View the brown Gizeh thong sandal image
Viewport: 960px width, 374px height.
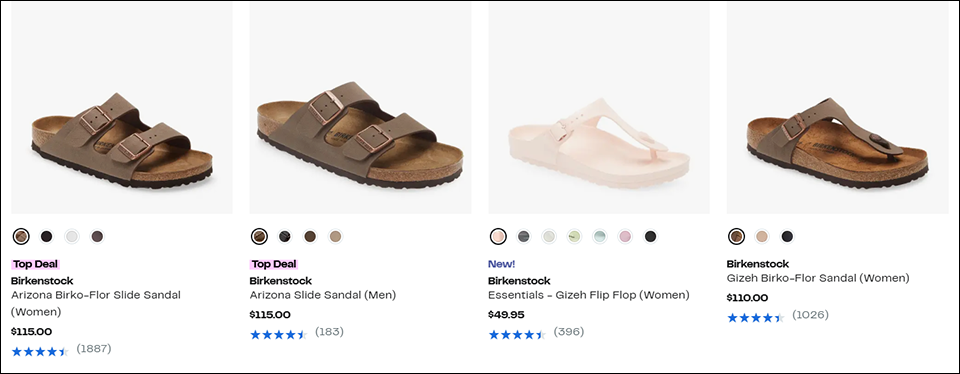(838, 108)
